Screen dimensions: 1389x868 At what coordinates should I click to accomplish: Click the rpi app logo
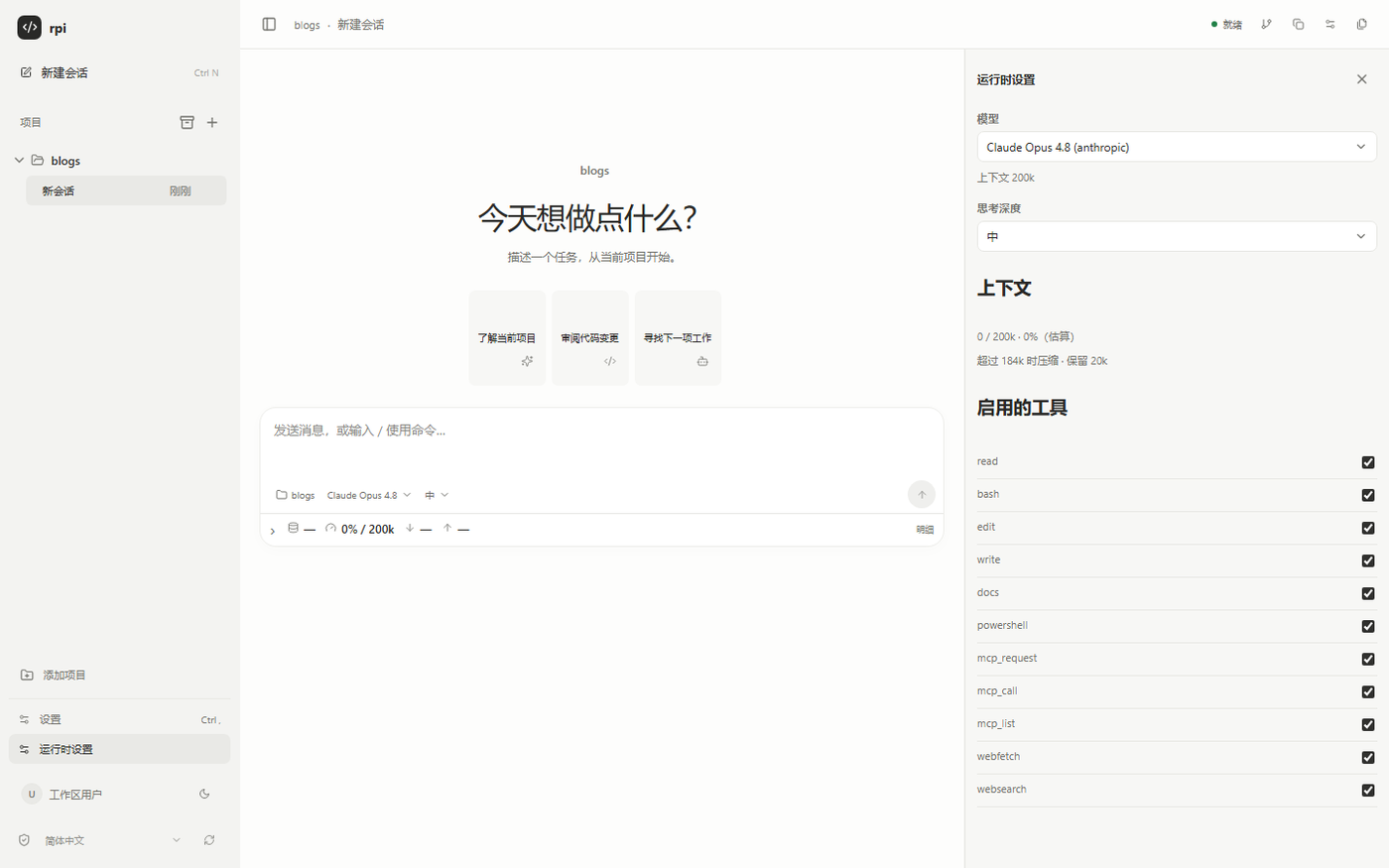pyautogui.click(x=30, y=28)
